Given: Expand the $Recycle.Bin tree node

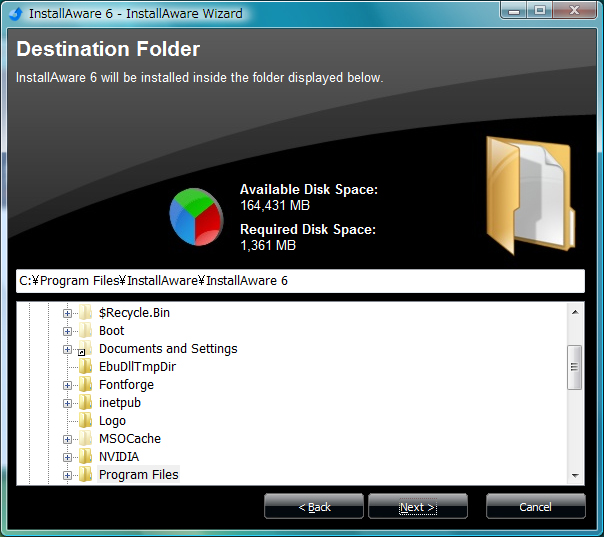Looking at the screenshot, I should (x=67, y=313).
